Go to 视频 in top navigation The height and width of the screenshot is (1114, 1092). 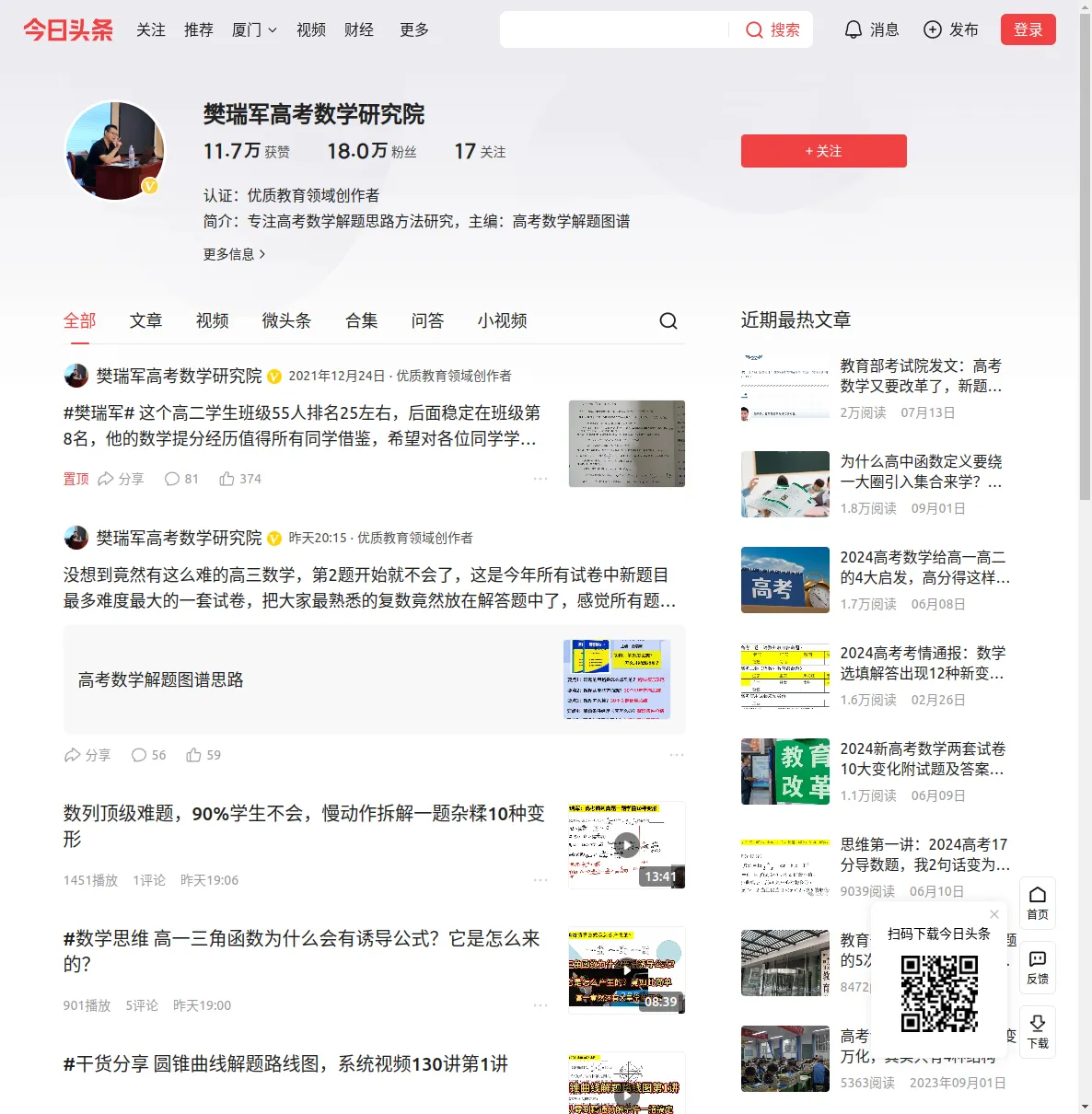tap(311, 29)
